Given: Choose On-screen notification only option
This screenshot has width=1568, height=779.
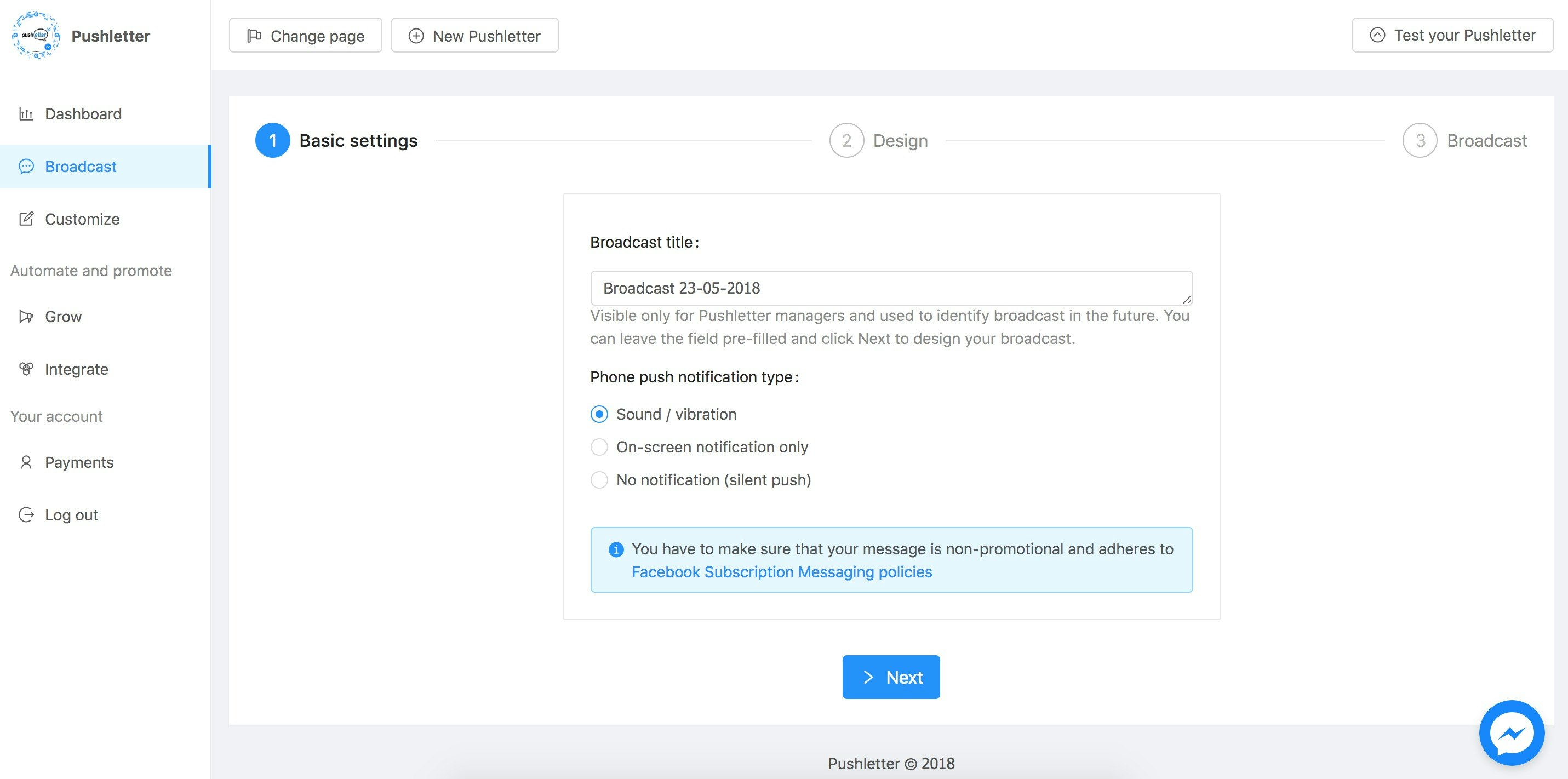Looking at the screenshot, I should coord(599,448).
